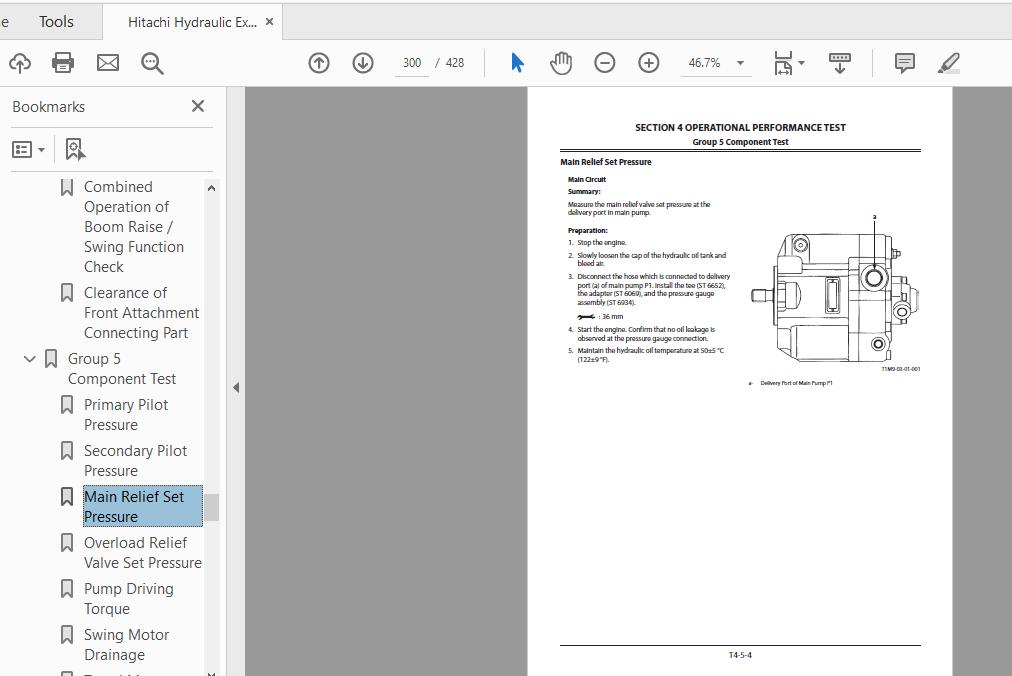This screenshot has width=1012, height=676.
Task: Choose the arrow selection tool
Action: click(517, 63)
